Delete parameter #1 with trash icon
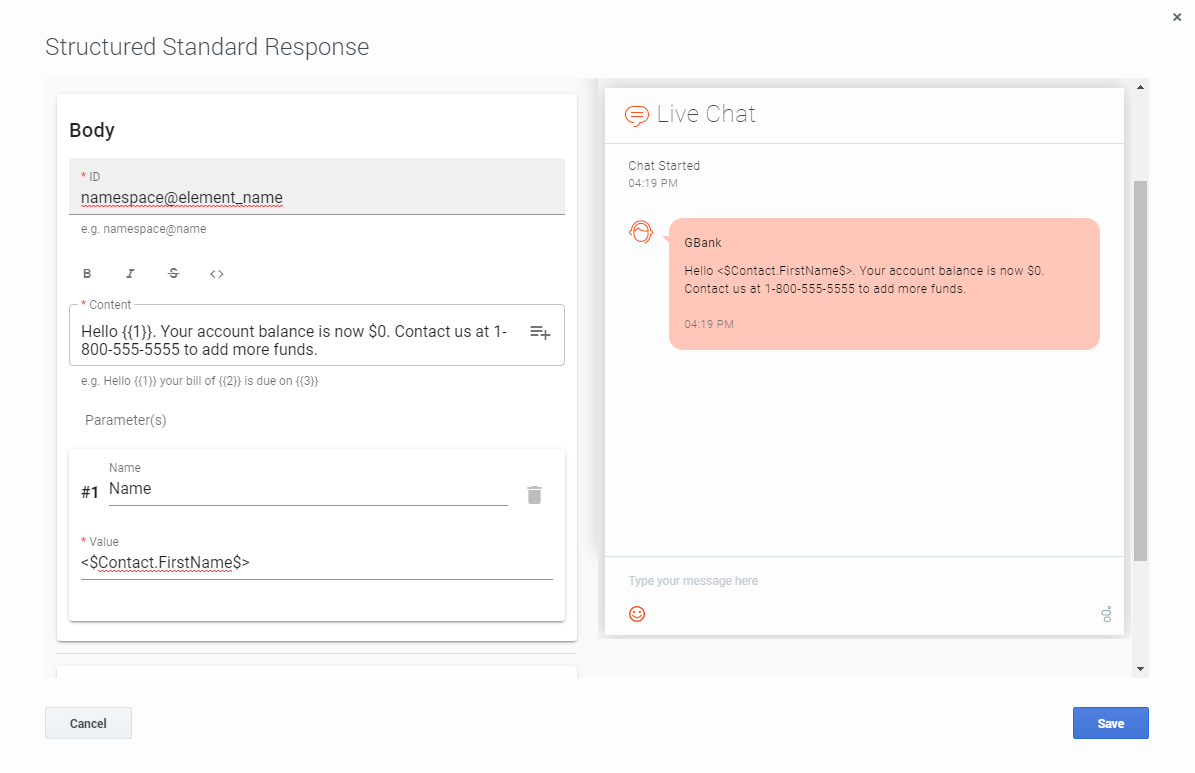 [x=534, y=495]
